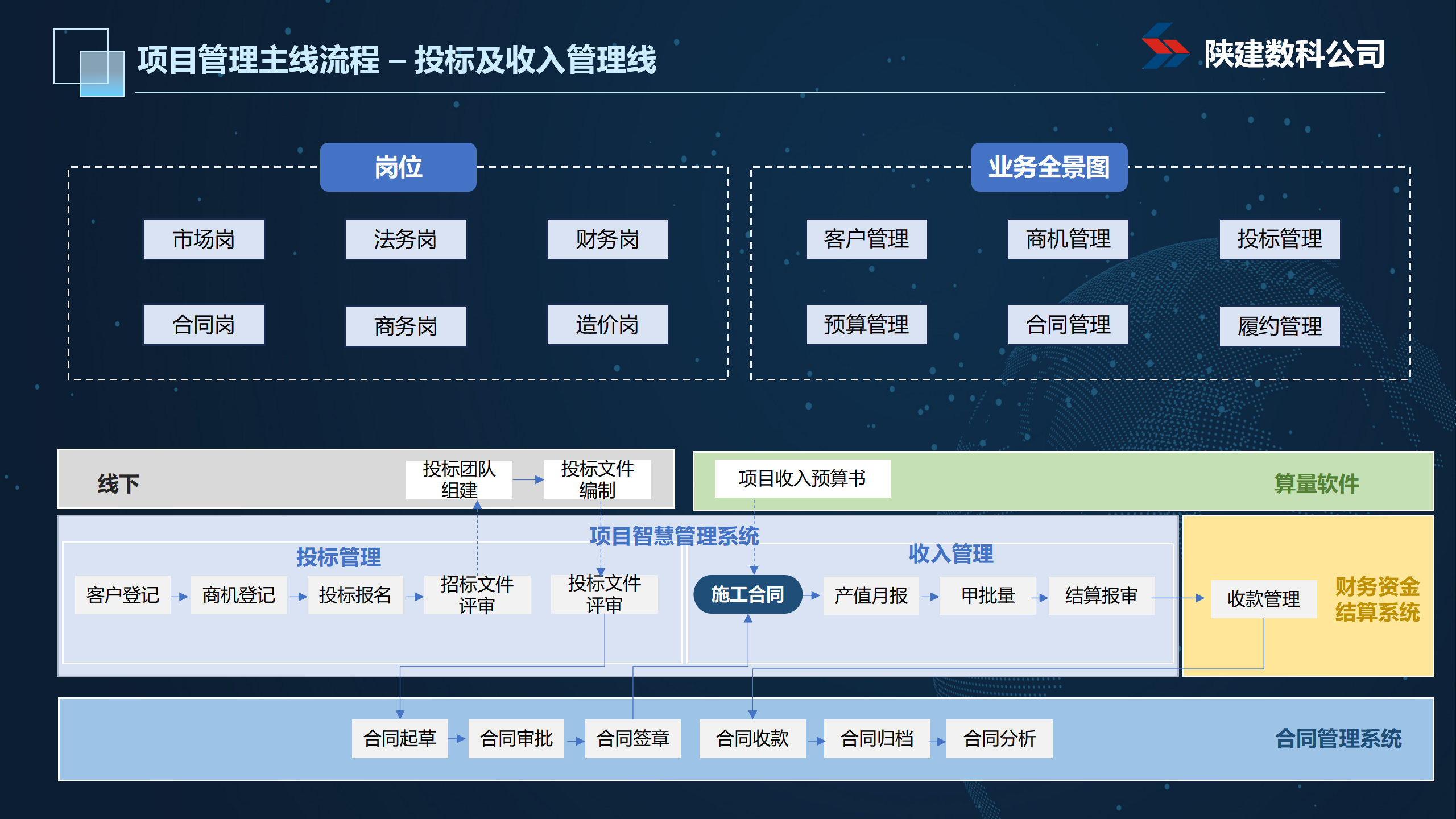Select the 合同归档 step box

pos(876,738)
